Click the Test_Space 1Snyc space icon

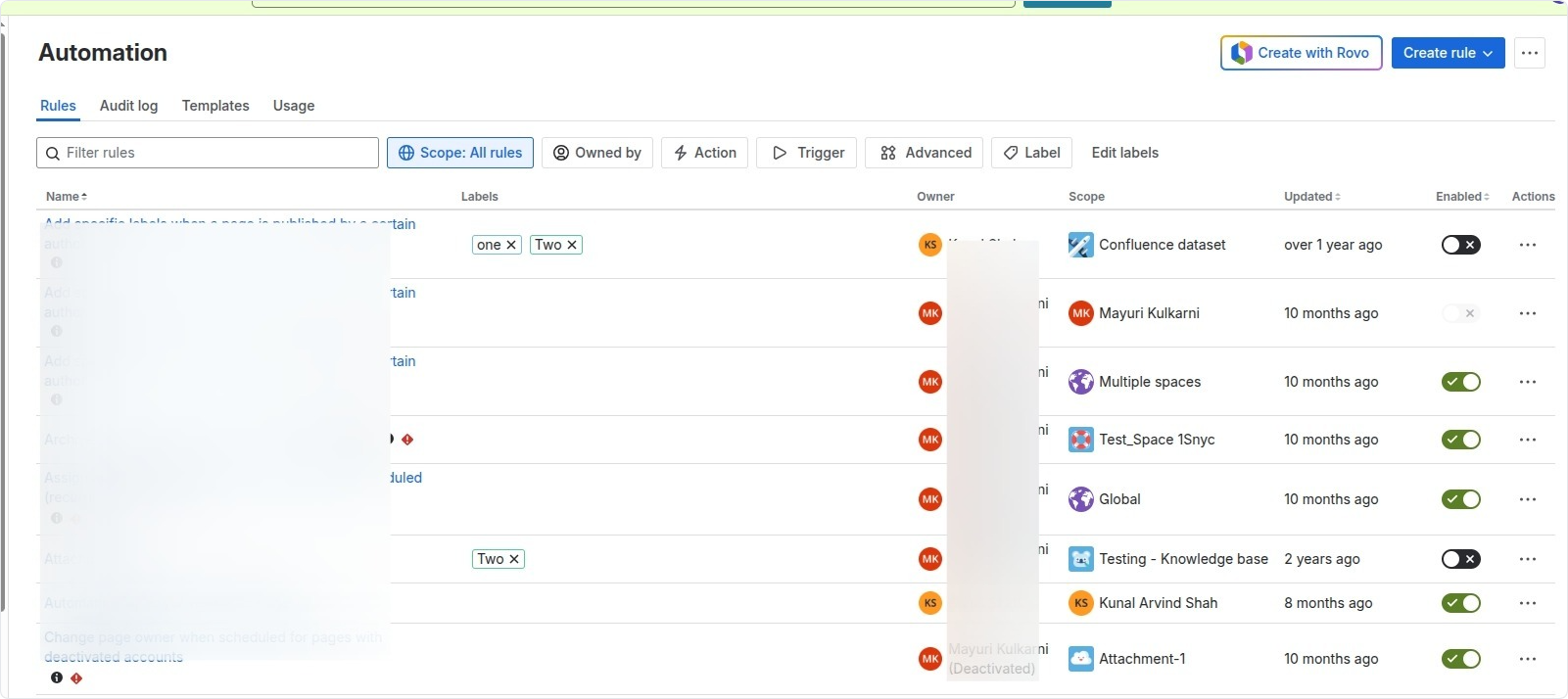[1080, 440]
